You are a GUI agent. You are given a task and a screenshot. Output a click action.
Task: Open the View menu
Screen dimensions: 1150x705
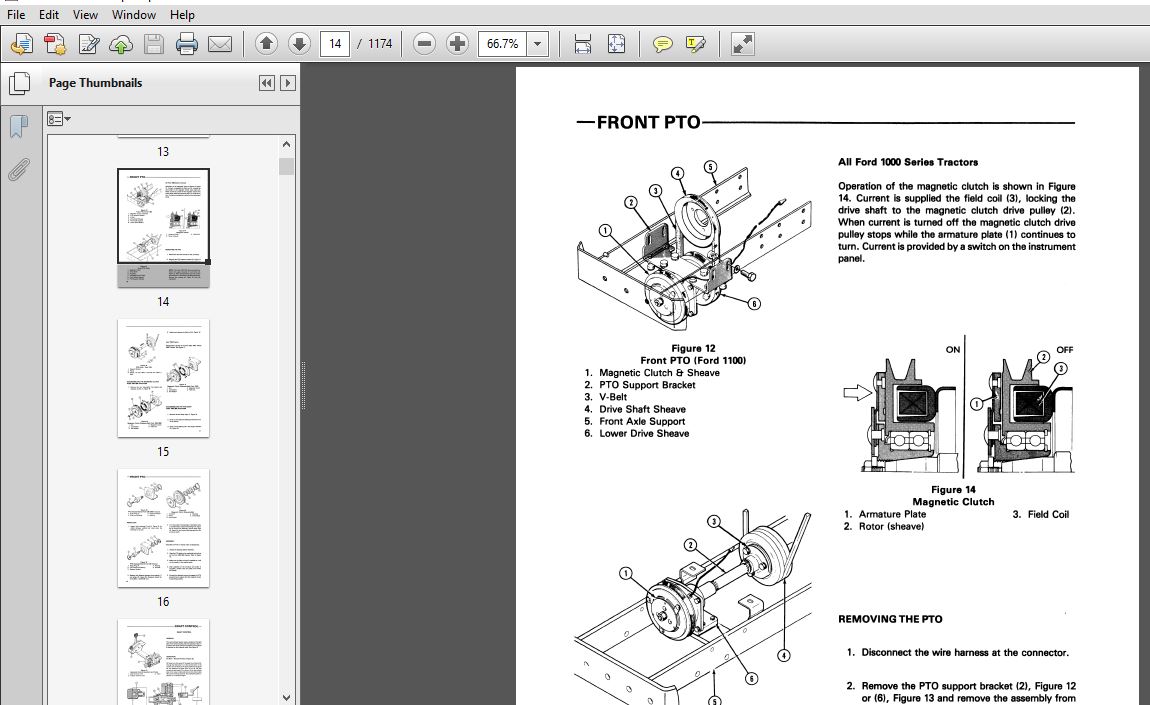pos(85,15)
